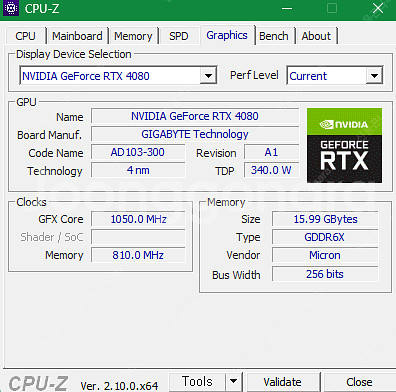Click the CPU-Z logo text at bottom left
Image resolution: width=396 pixels, height=392 pixels.
(x=38, y=383)
